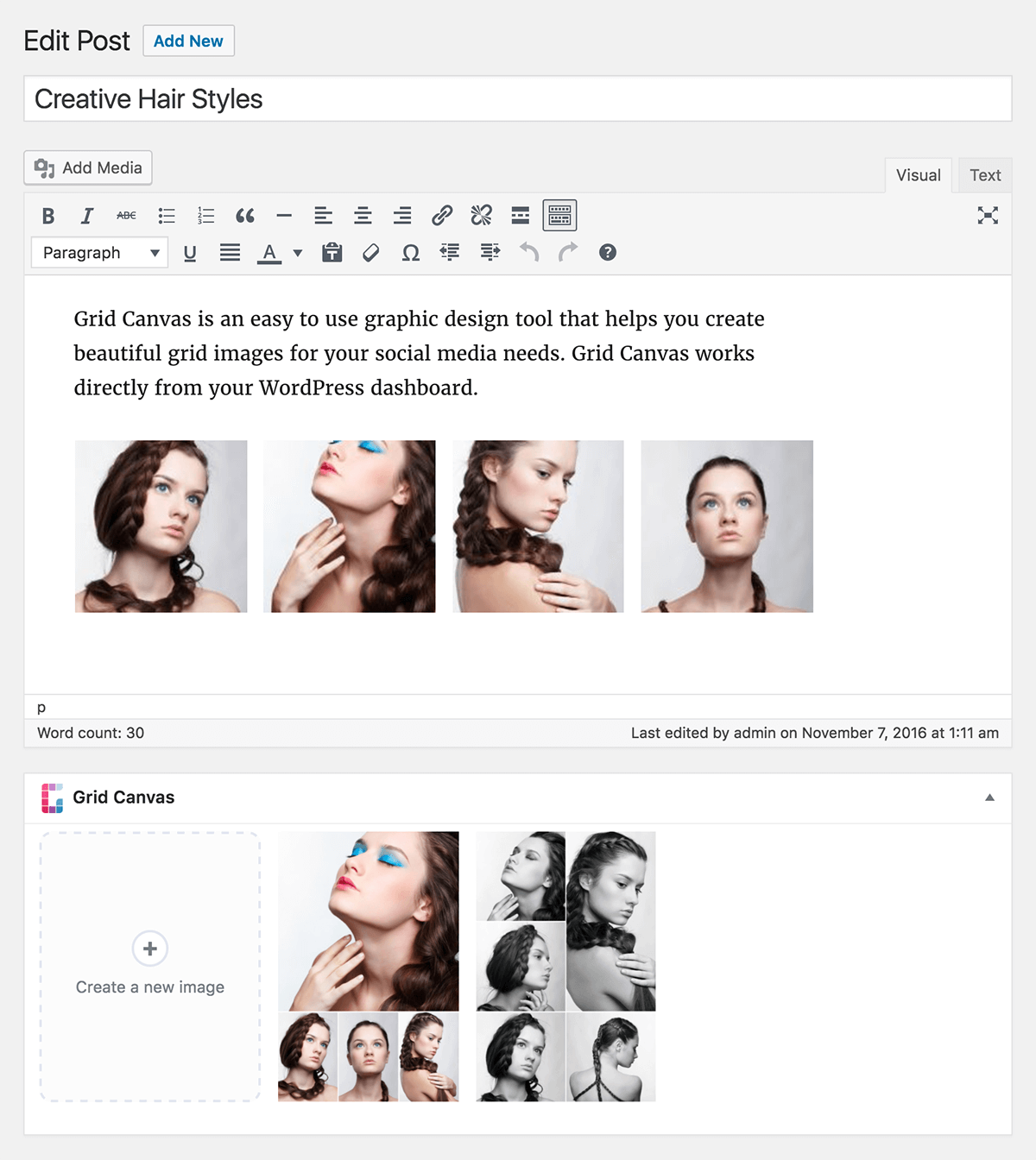This screenshot has height=1160, width=1036.
Task: Undo the last edit
Action: click(529, 253)
